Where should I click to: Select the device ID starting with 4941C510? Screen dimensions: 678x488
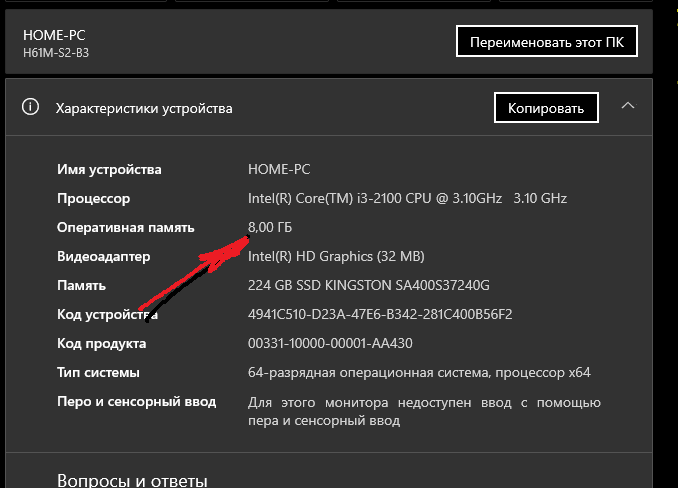coord(380,314)
